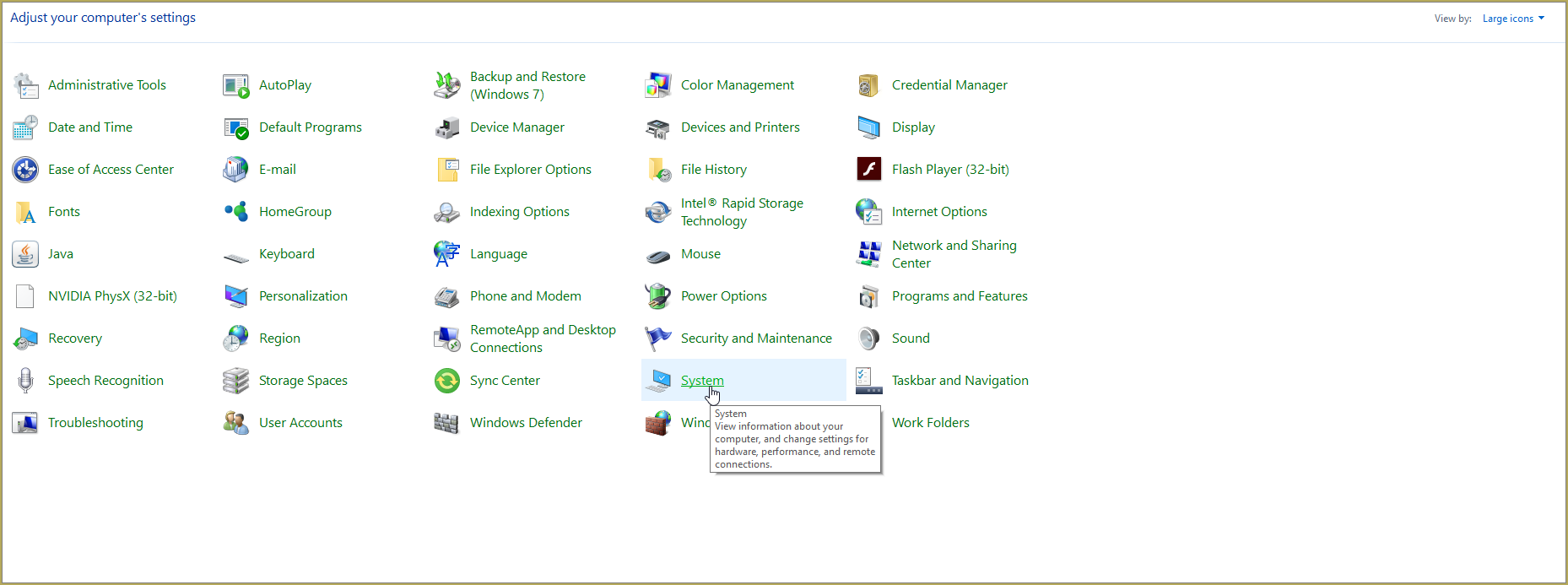Open Devices and Printers icon

coord(658,127)
